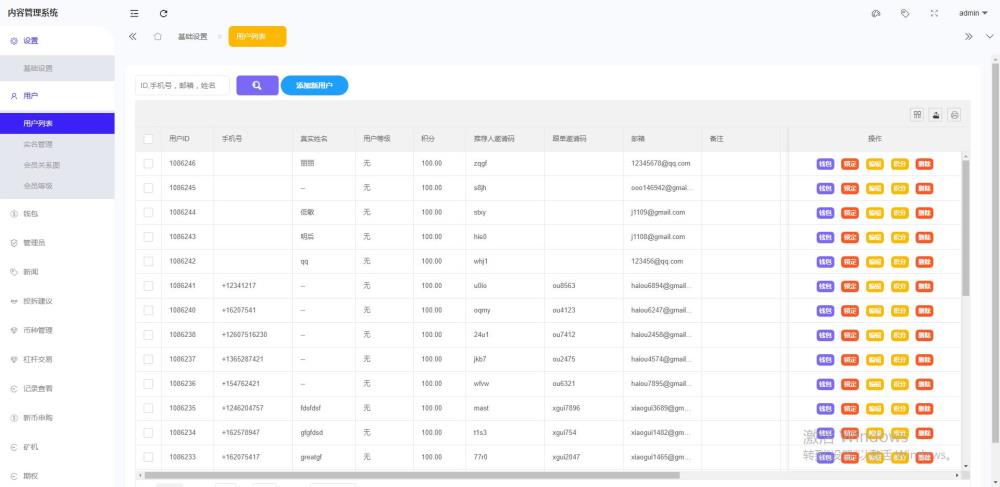Screen dimensions: 1000x487
Task: Toggle fullscreen using the header icon
Action: [x=934, y=13]
